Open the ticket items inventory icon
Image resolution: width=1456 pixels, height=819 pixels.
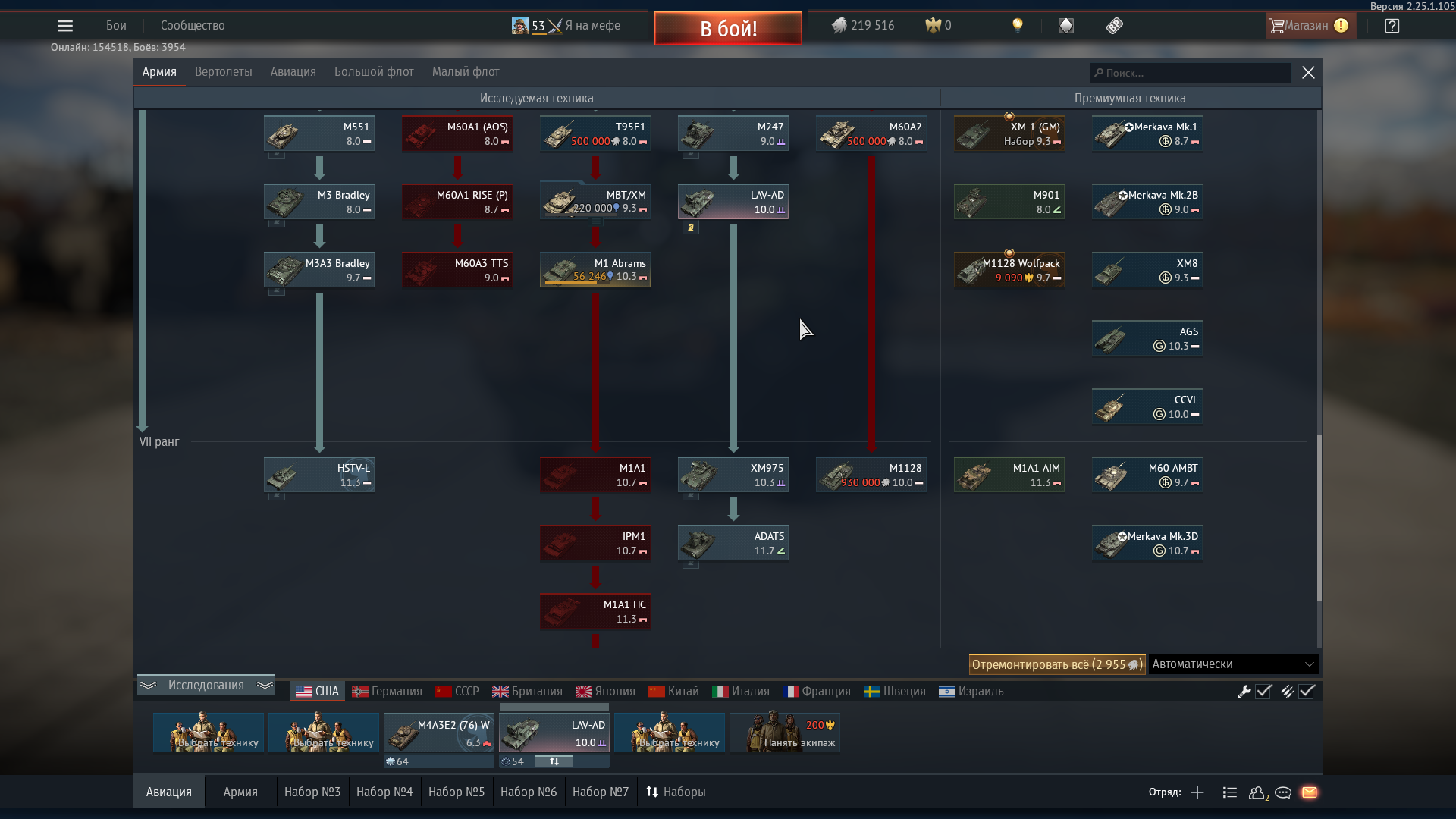pyautogui.click(x=1114, y=26)
